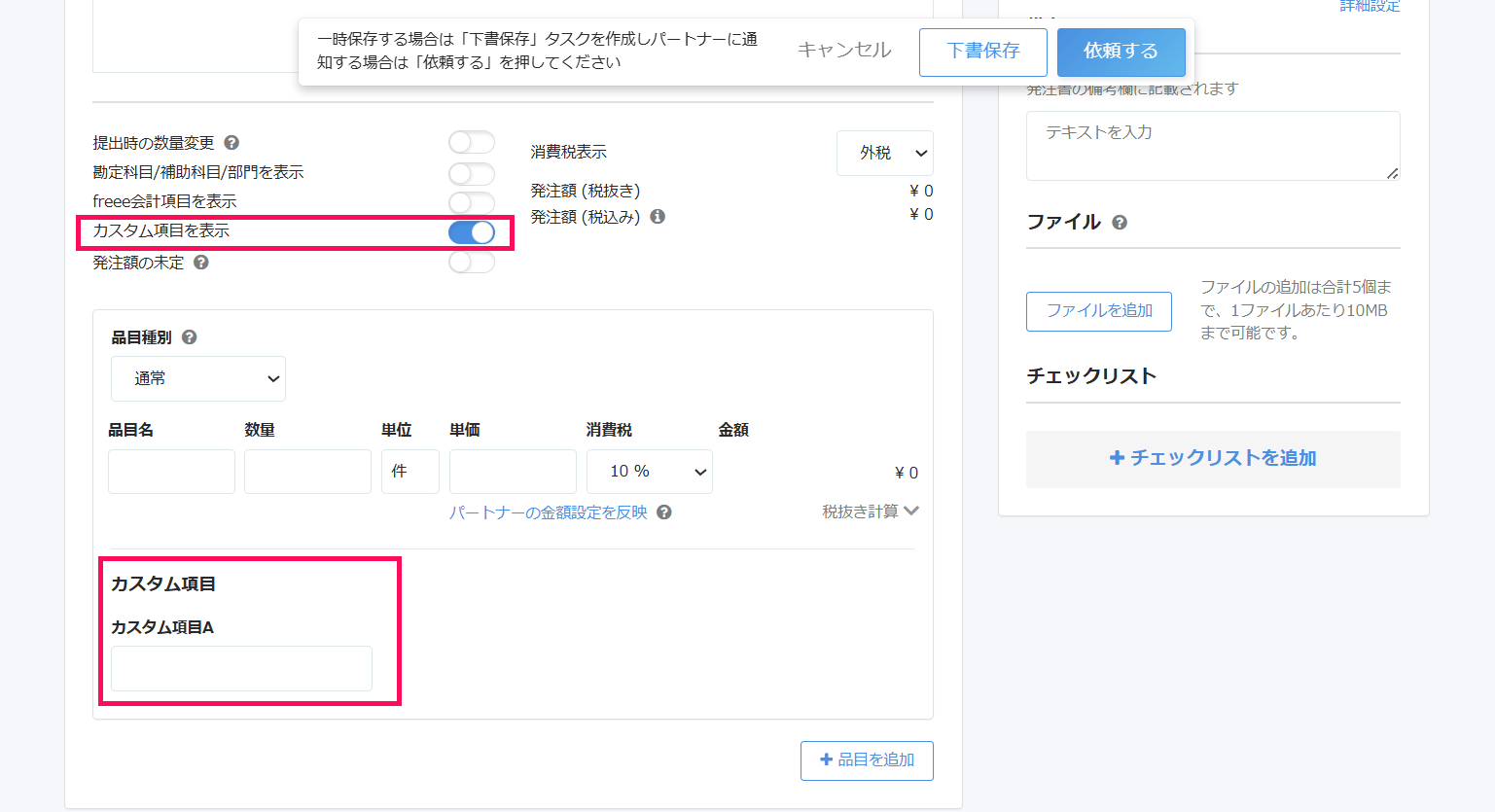Click the テキストを入力 textarea
1495x812 pixels.
coord(1213,146)
